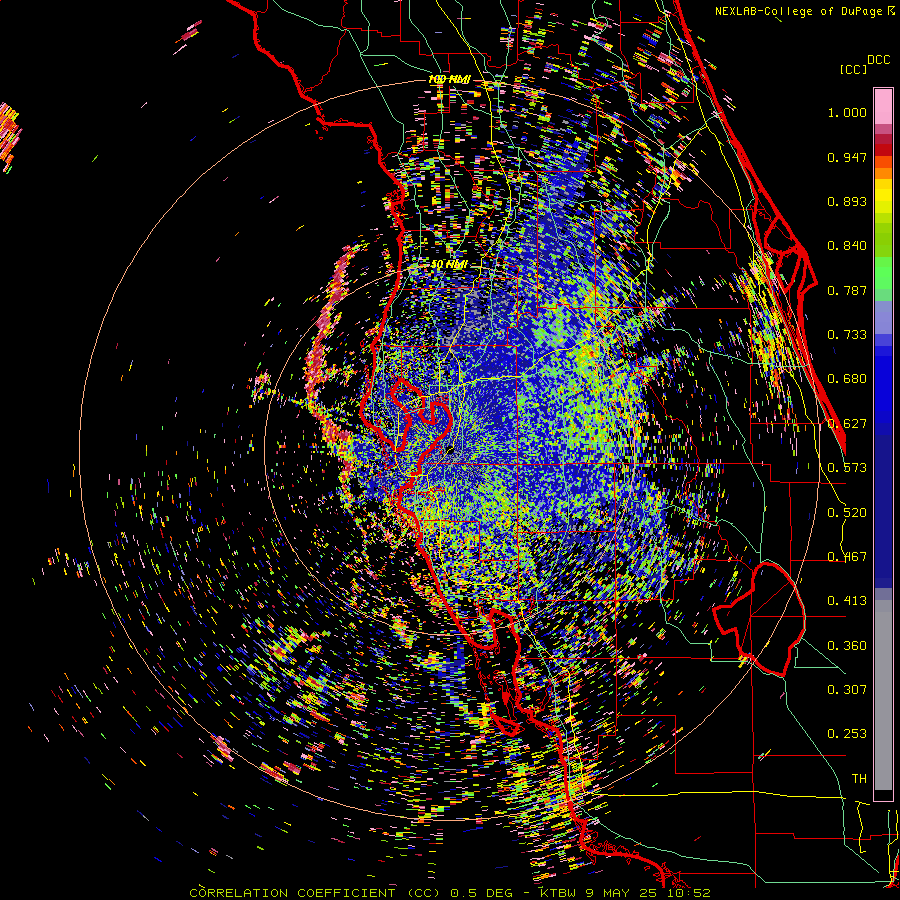Viewport: 900px width, 900px height.
Task: Click the KTBW station identifier in footer
Action: [559, 893]
